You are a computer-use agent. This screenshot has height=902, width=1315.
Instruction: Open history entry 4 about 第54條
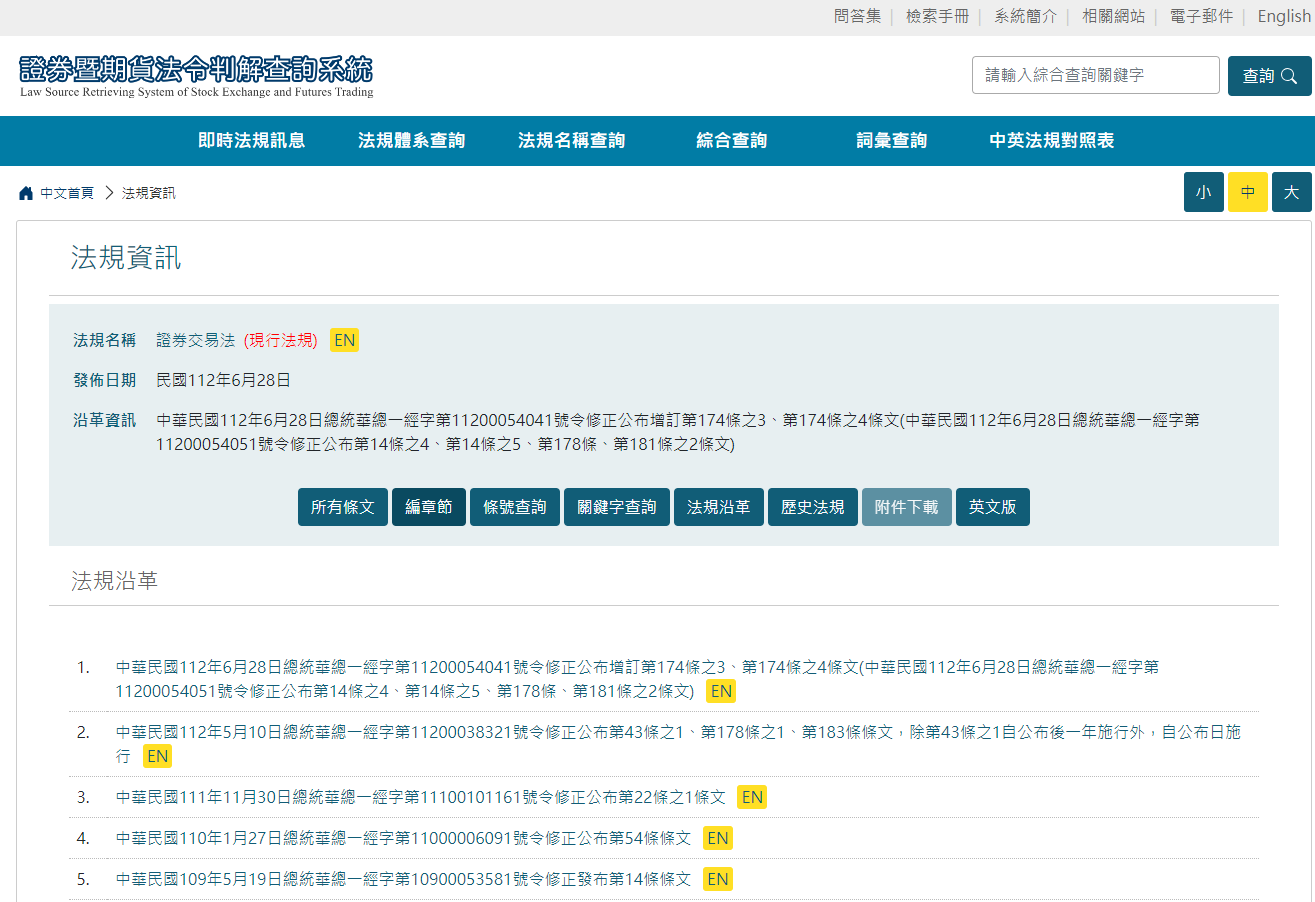[x=404, y=838]
